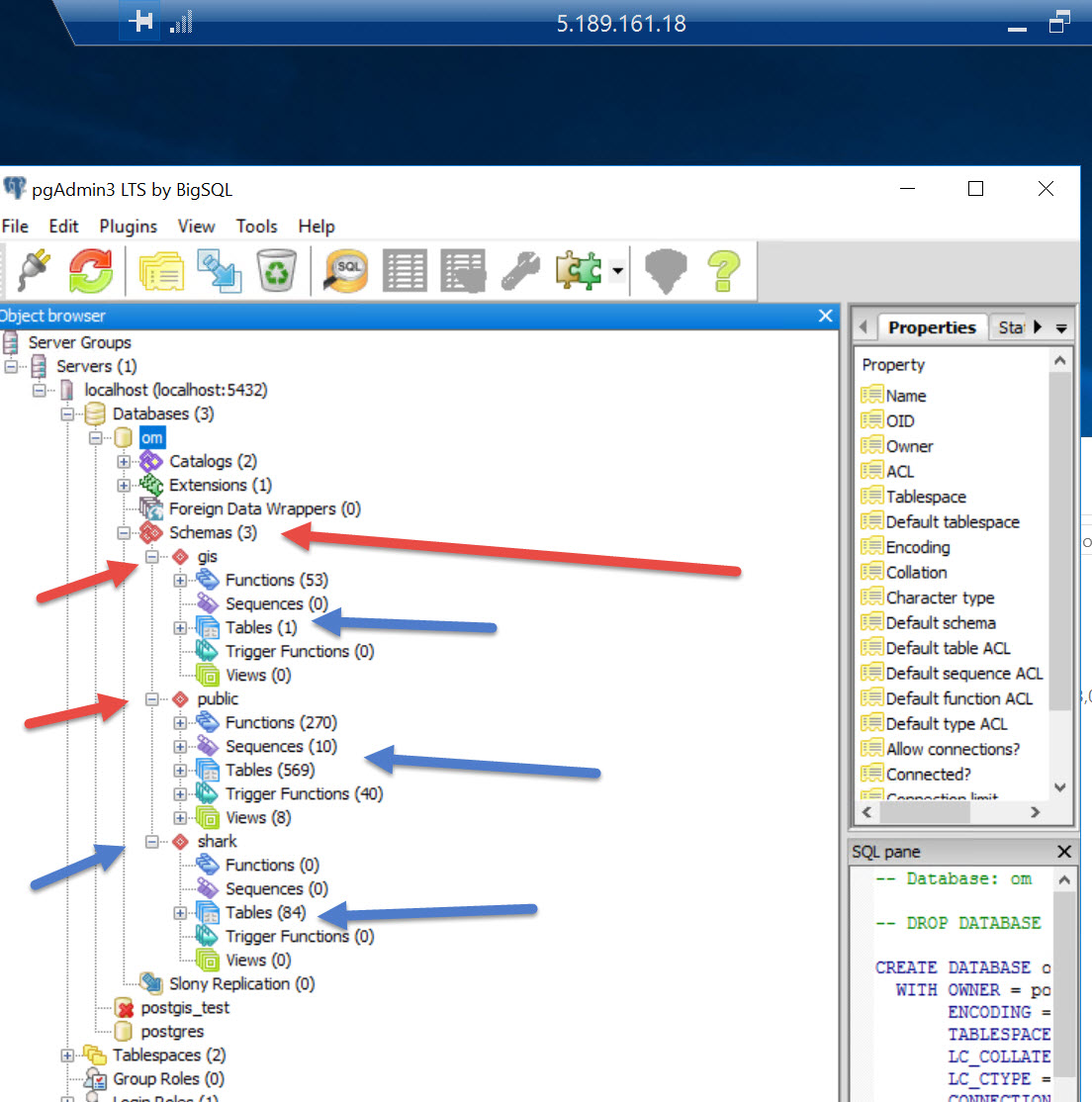
Task: Open the Tools menu
Action: click(256, 227)
